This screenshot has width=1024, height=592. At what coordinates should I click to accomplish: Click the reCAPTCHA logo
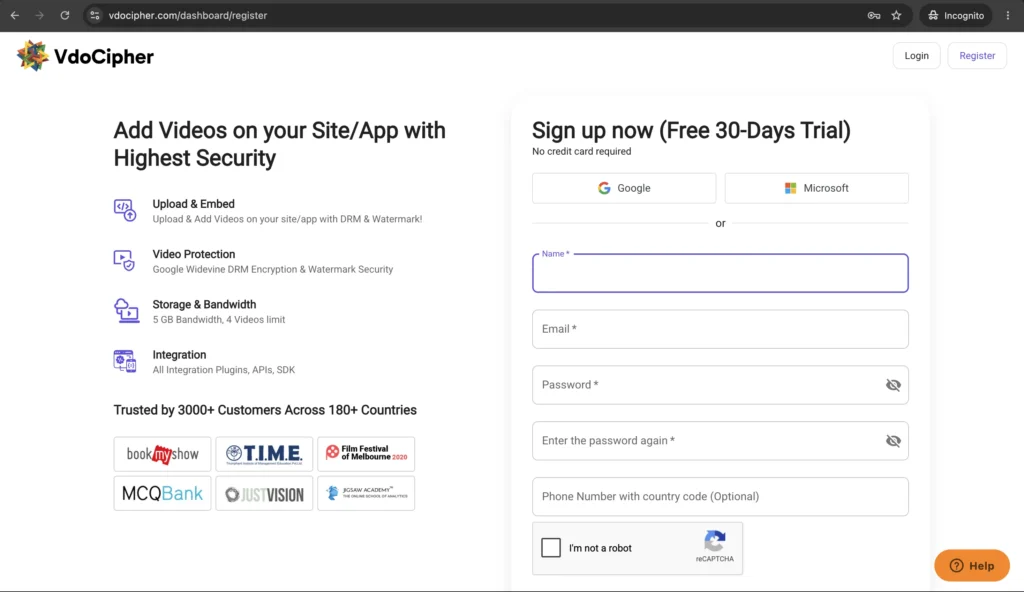[x=714, y=541]
